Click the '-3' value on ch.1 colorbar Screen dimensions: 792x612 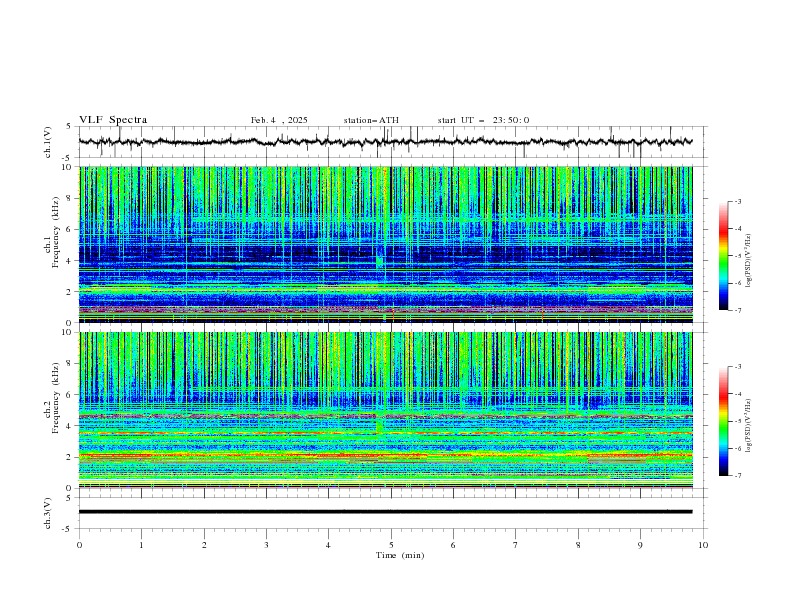[x=737, y=201]
